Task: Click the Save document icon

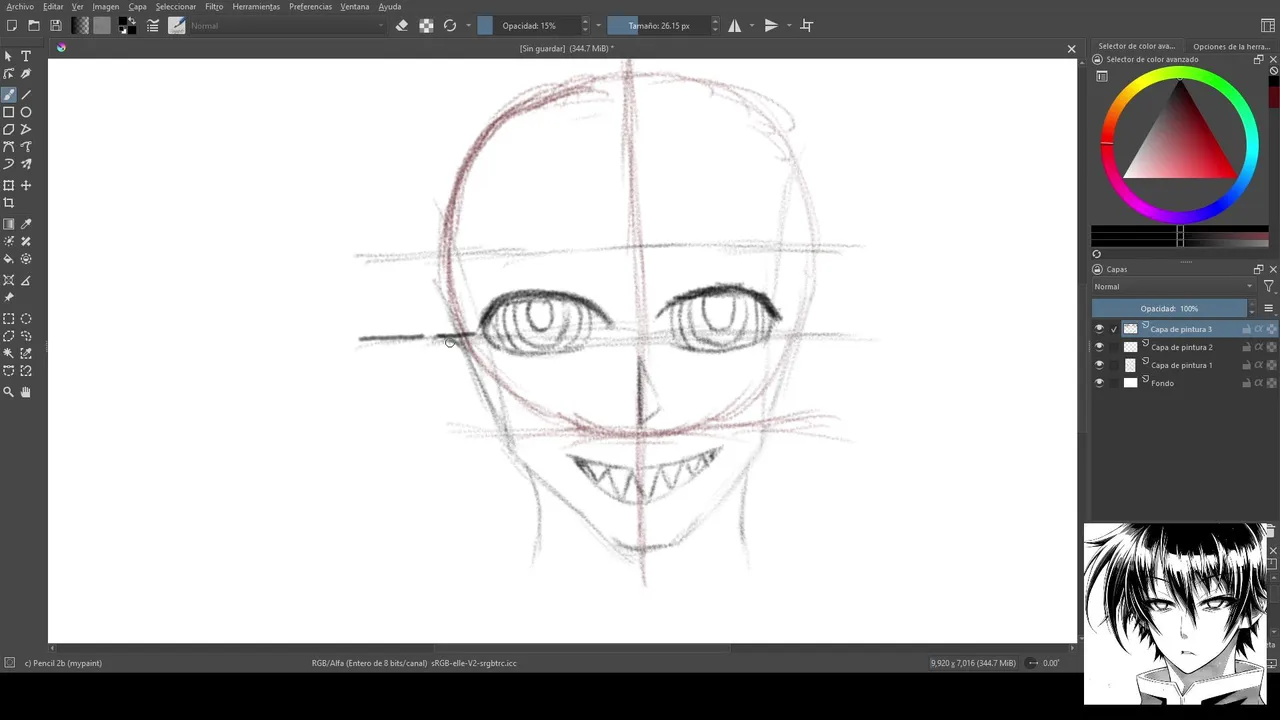Action: click(56, 26)
